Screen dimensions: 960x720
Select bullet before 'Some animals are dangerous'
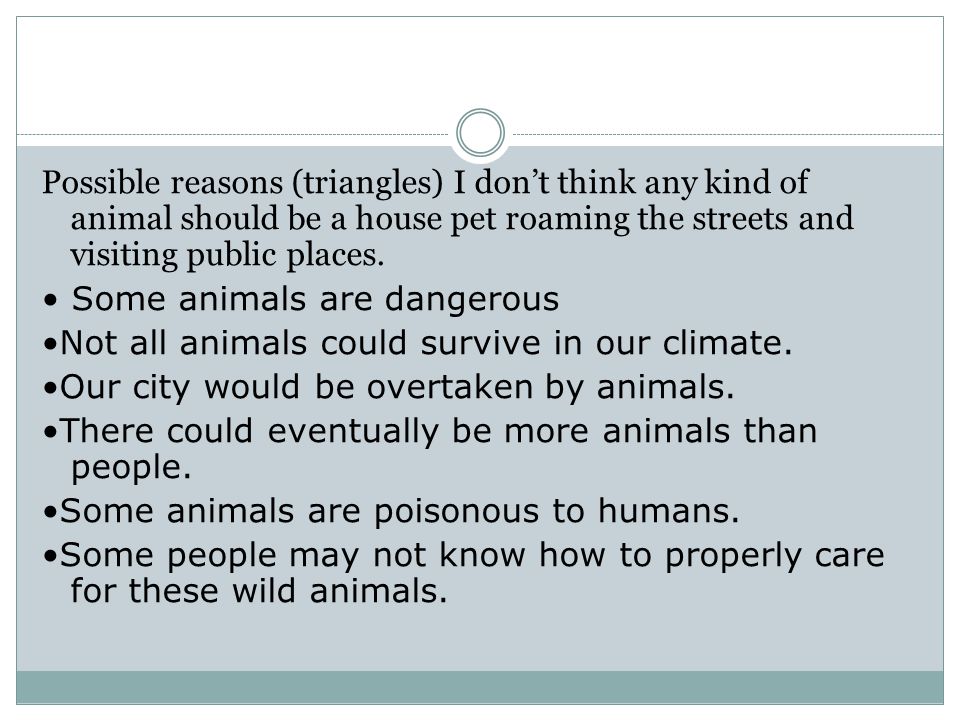coord(51,301)
